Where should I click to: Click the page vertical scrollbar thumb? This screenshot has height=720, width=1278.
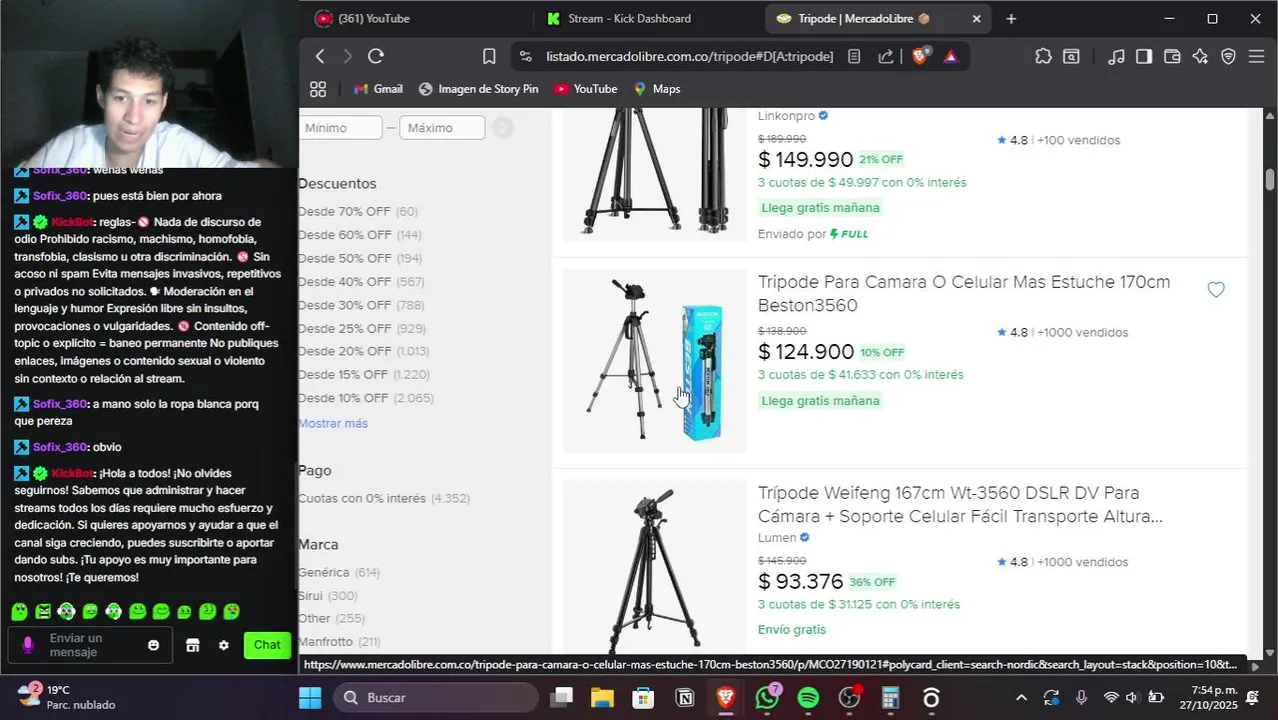click(1270, 180)
